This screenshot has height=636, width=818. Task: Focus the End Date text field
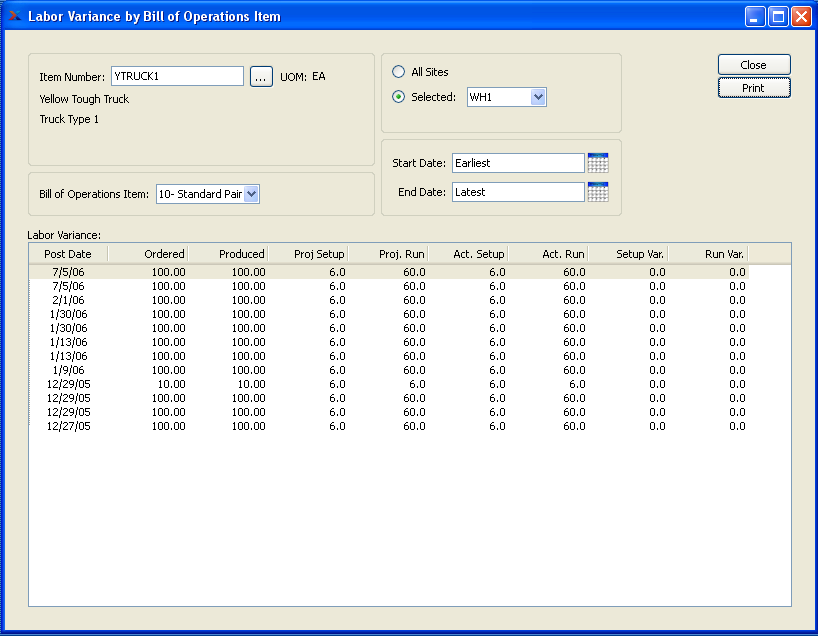pos(517,192)
